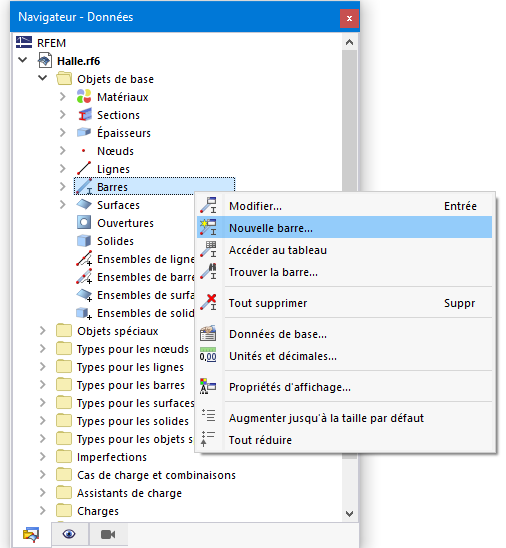Expand the Barres tree node
506x548 pixels.
63,187
